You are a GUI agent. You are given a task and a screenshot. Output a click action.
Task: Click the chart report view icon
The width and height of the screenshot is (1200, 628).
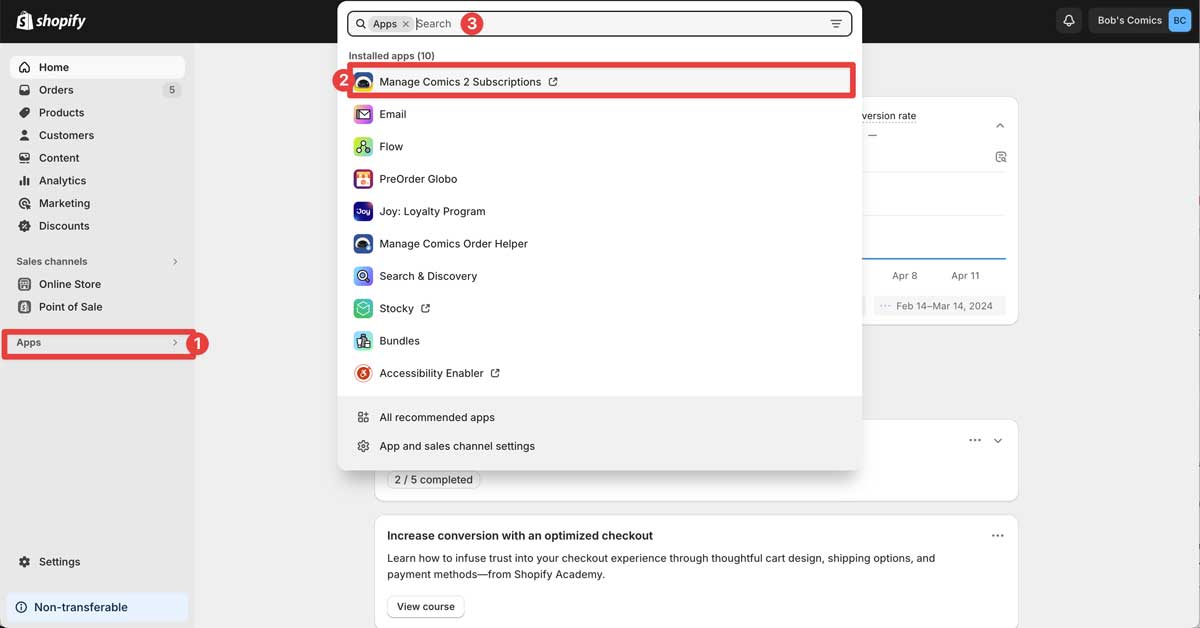[x=1000, y=157]
